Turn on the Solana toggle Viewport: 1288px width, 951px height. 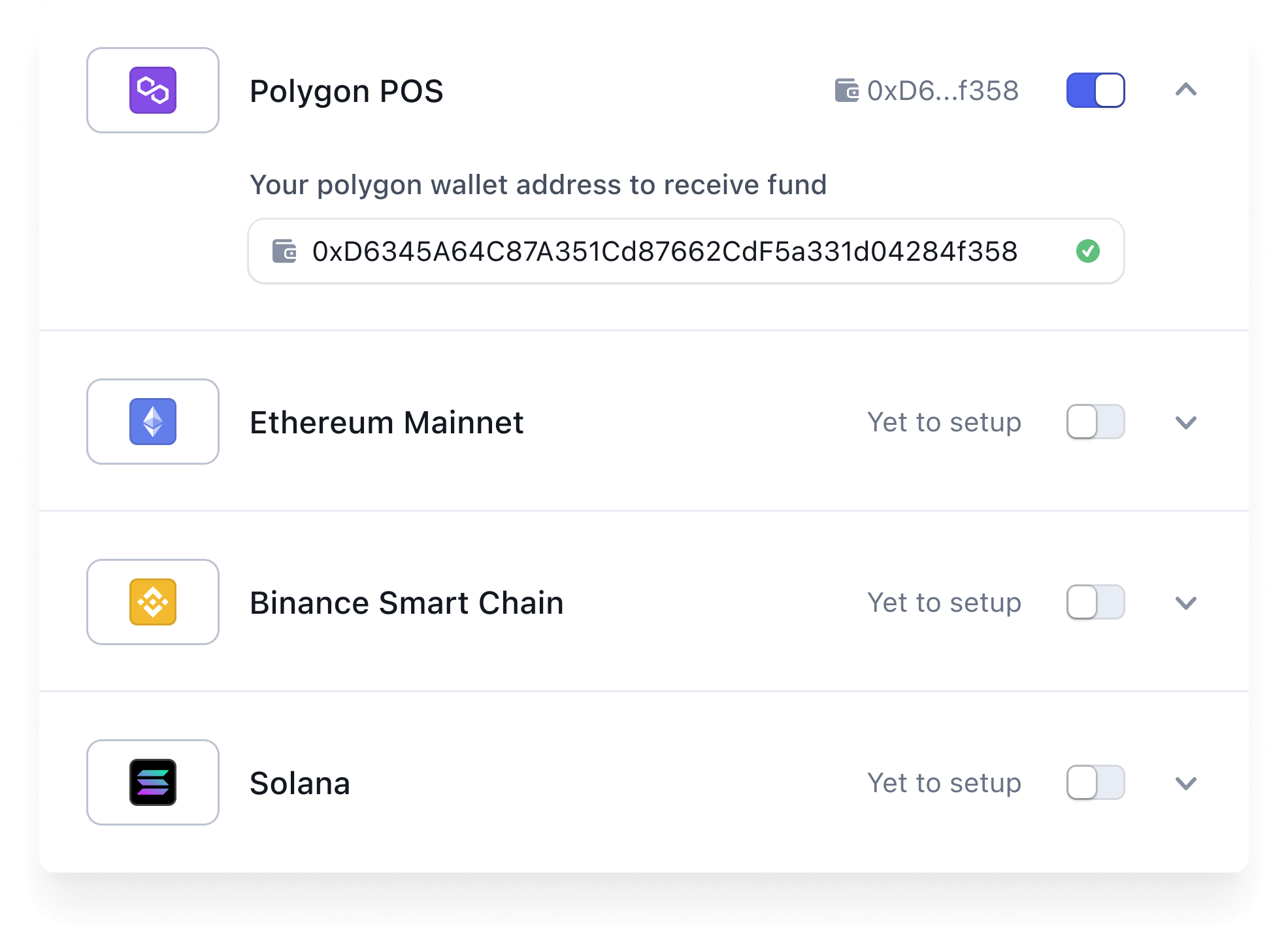tap(1095, 782)
